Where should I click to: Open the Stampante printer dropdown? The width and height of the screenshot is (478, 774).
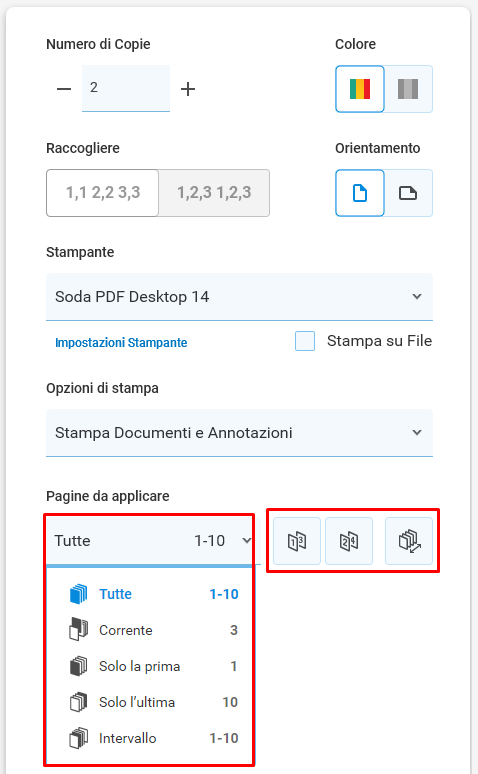click(239, 297)
